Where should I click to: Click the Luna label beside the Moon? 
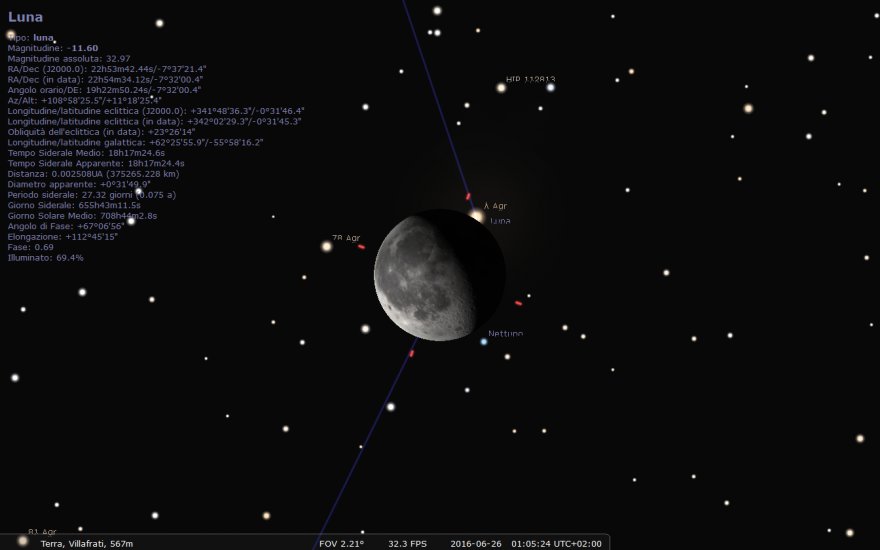coord(500,220)
